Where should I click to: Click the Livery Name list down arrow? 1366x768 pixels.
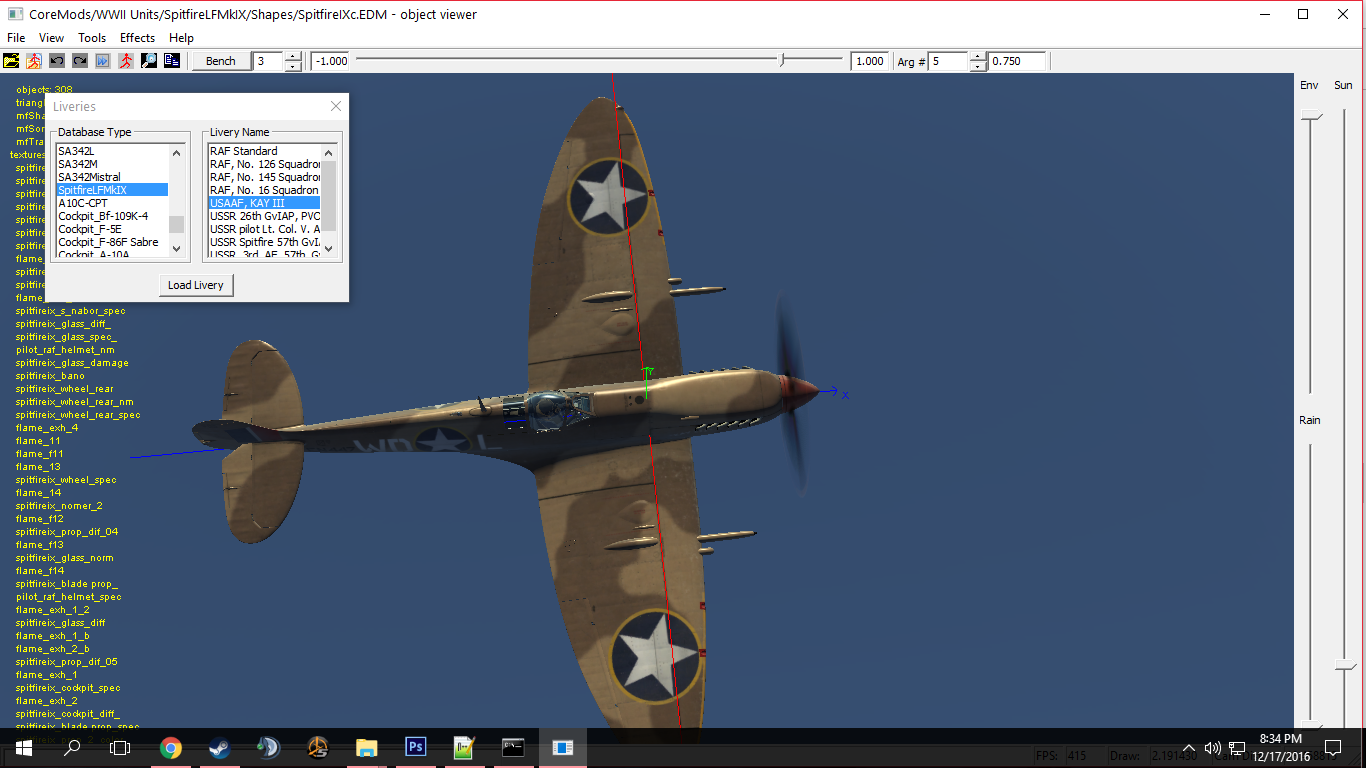coord(329,248)
